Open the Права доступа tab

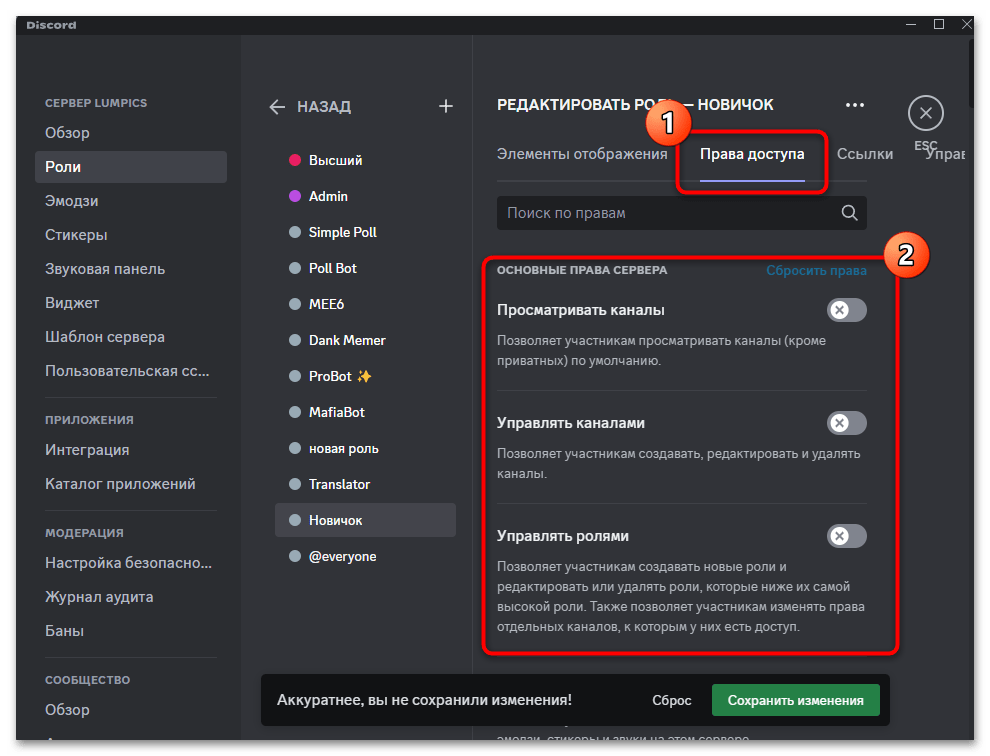pos(752,155)
